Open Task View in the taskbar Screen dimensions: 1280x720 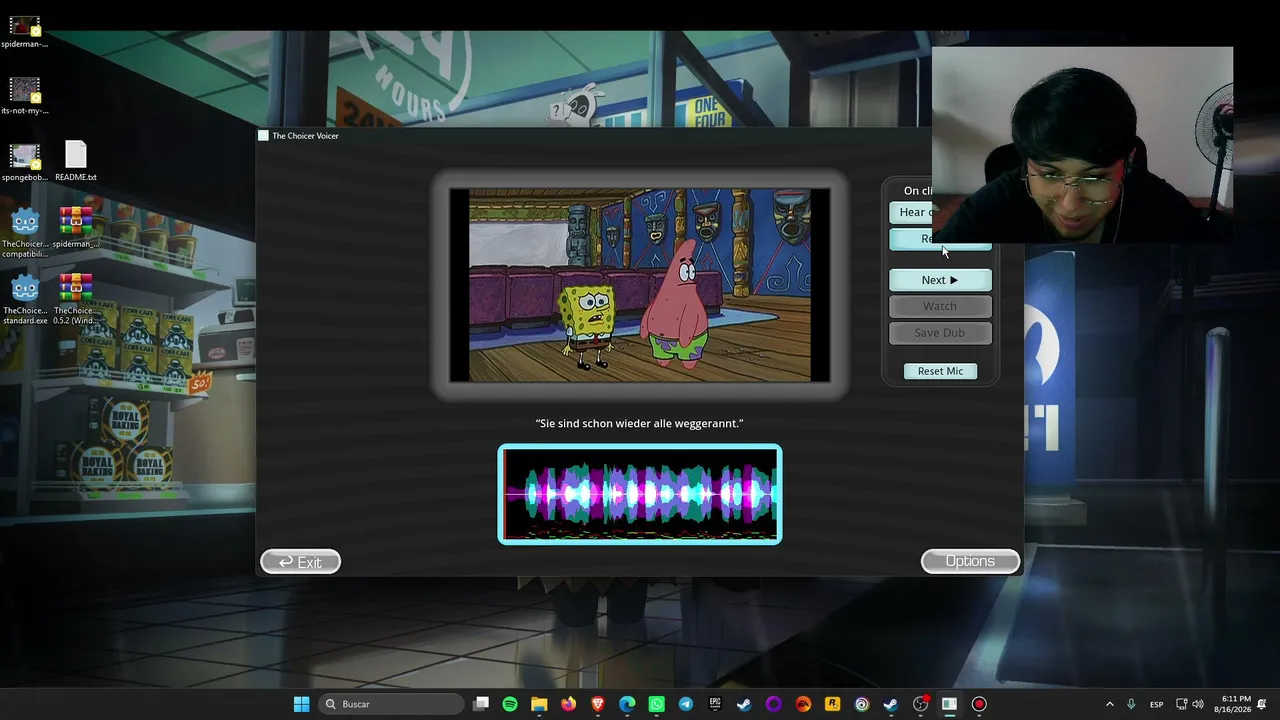[x=481, y=704]
